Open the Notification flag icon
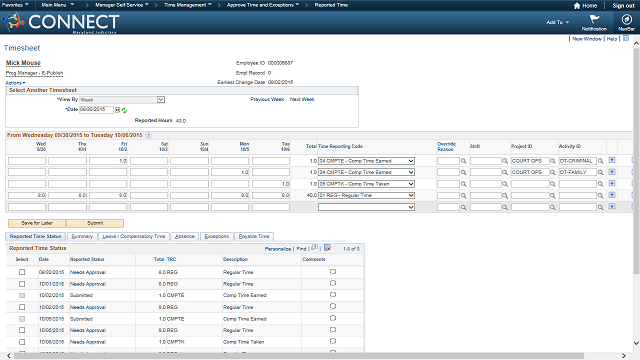This screenshot has height=360, width=640. click(x=594, y=19)
